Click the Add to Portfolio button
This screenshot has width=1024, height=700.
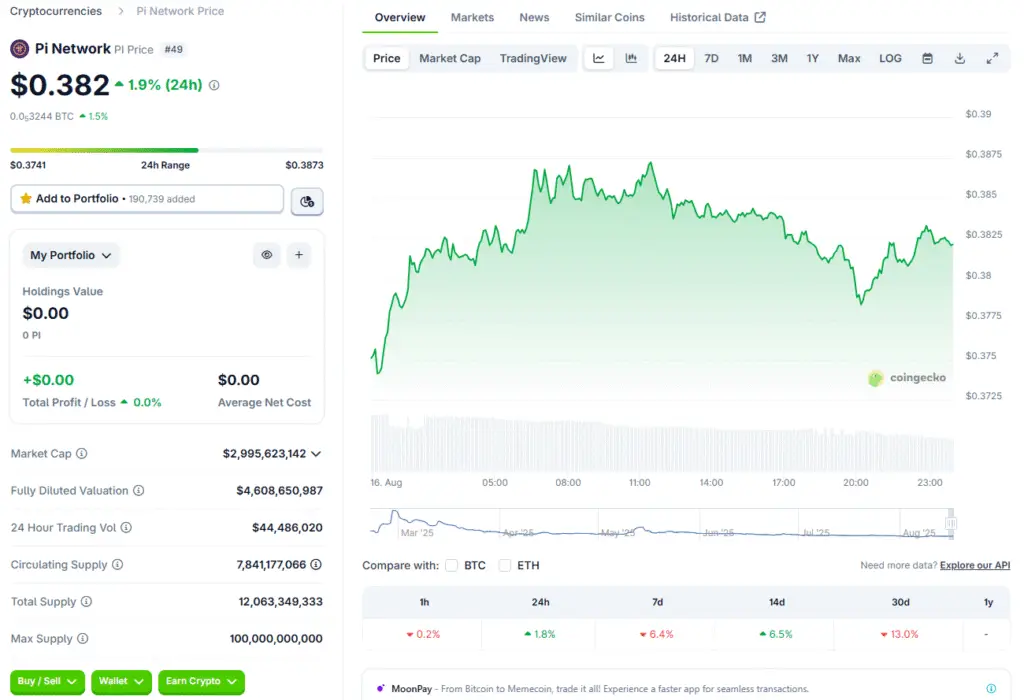147,199
